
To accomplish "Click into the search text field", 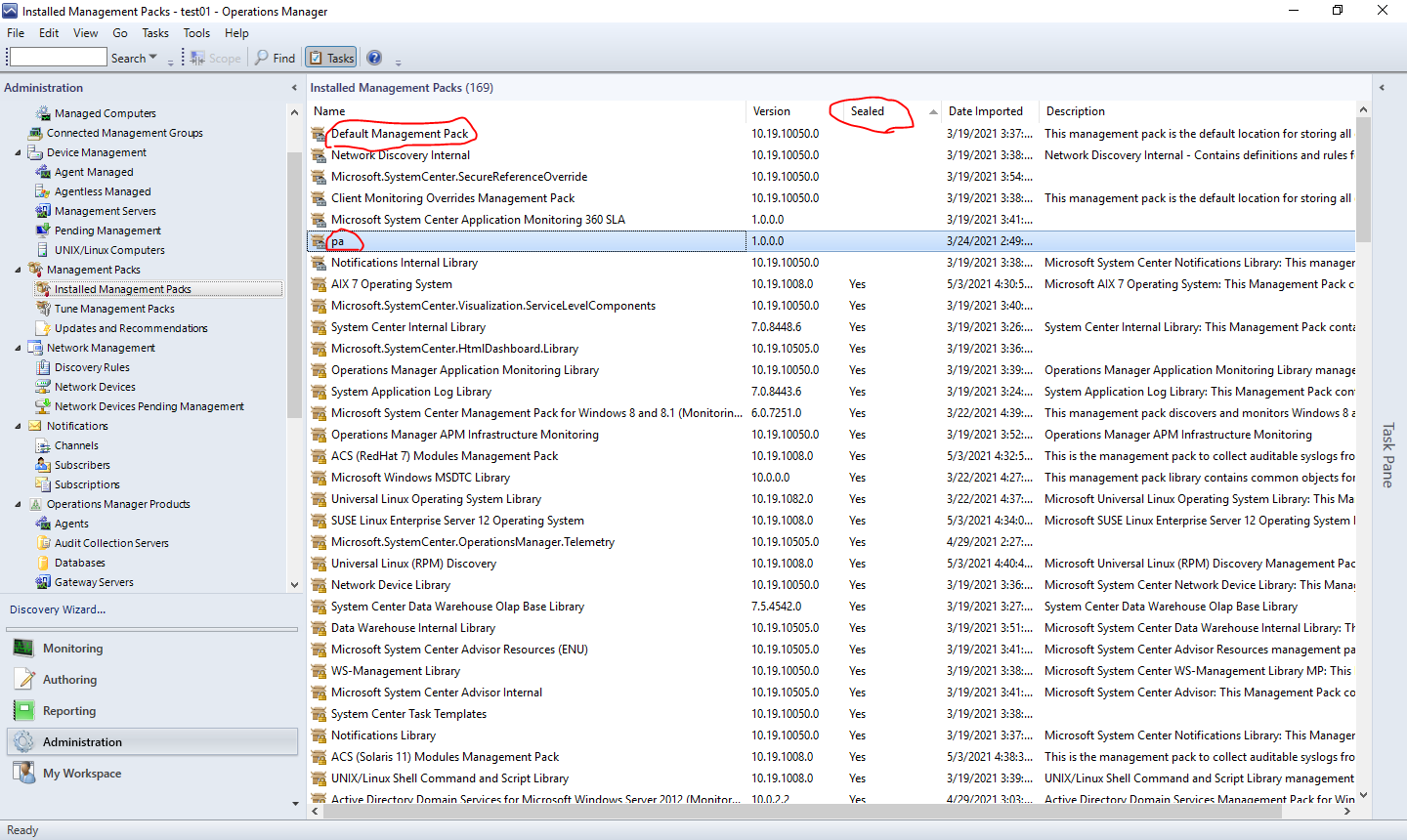I will [58, 58].
